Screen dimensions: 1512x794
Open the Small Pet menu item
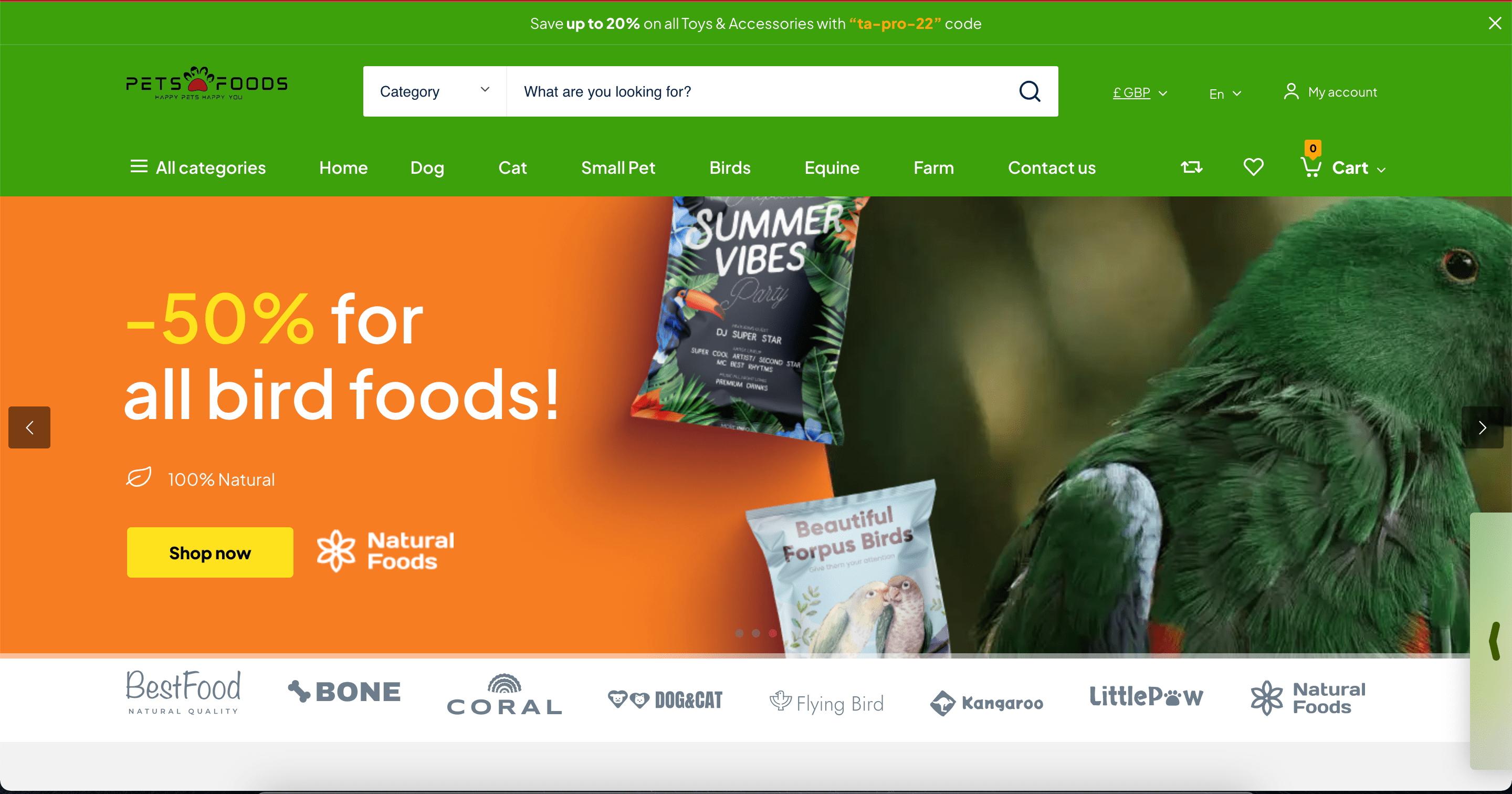coord(618,168)
